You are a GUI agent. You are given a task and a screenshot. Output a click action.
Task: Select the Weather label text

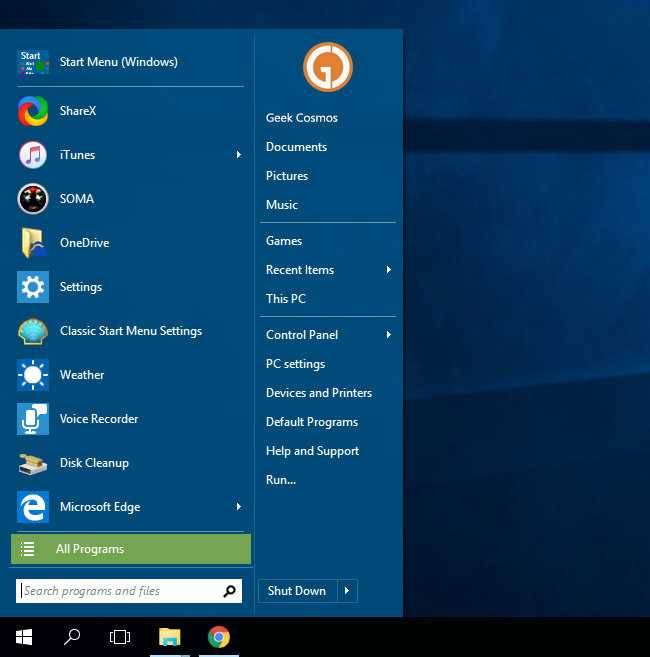click(x=82, y=375)
